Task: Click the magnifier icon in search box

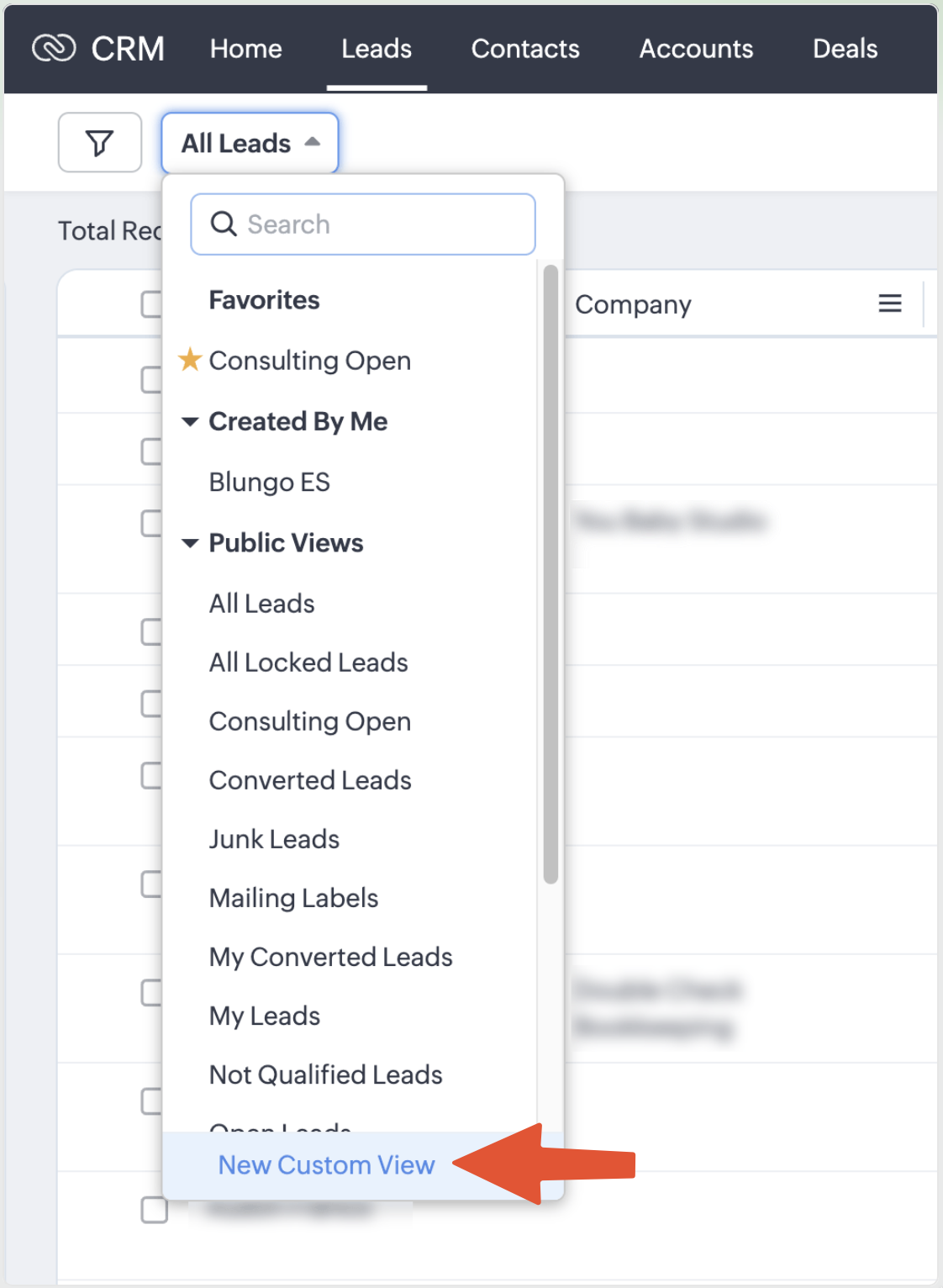Action: pos(224,224)
